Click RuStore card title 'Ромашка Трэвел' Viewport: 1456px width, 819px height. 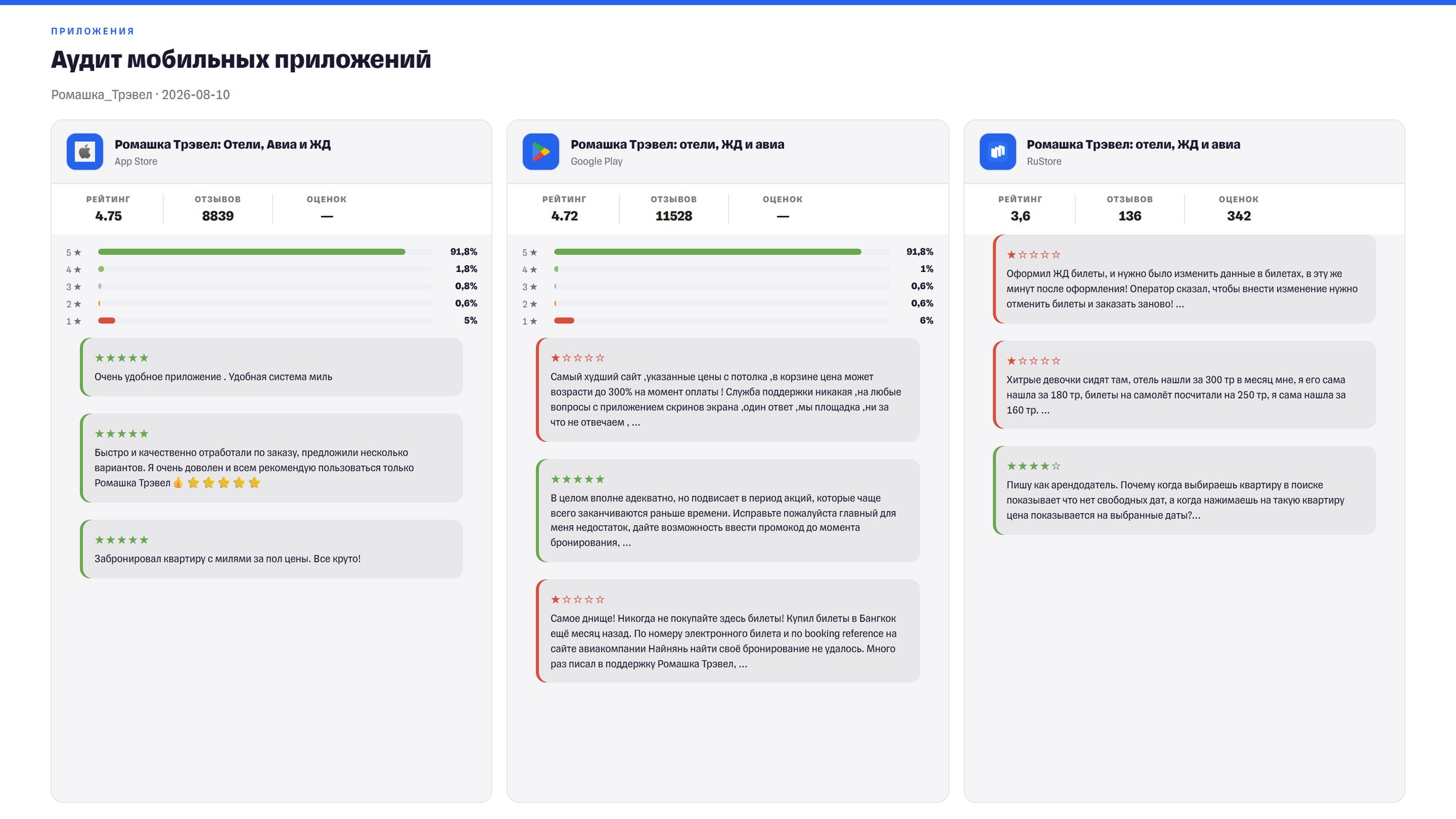tap(1133, 144)
